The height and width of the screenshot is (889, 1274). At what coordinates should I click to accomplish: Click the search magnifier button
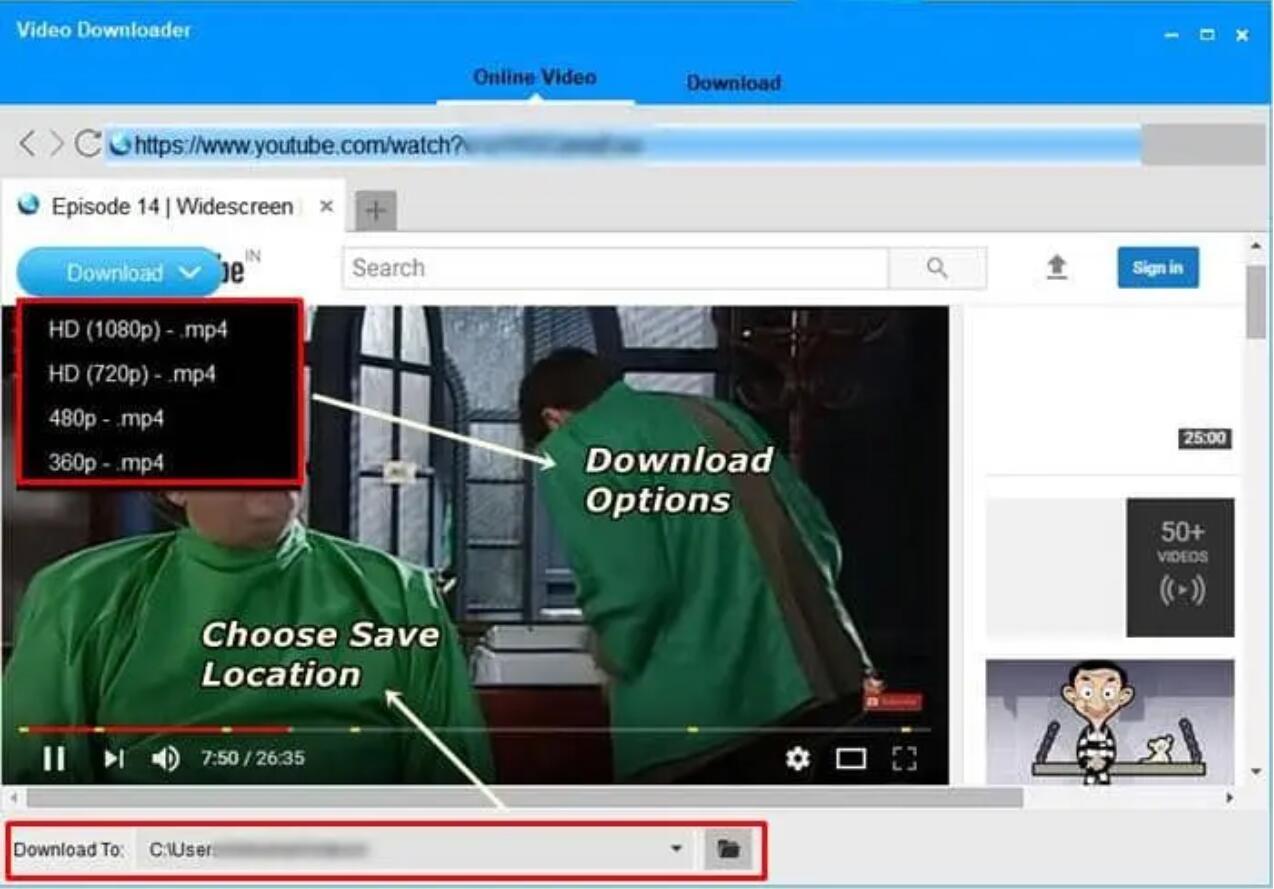click(937, 268)
